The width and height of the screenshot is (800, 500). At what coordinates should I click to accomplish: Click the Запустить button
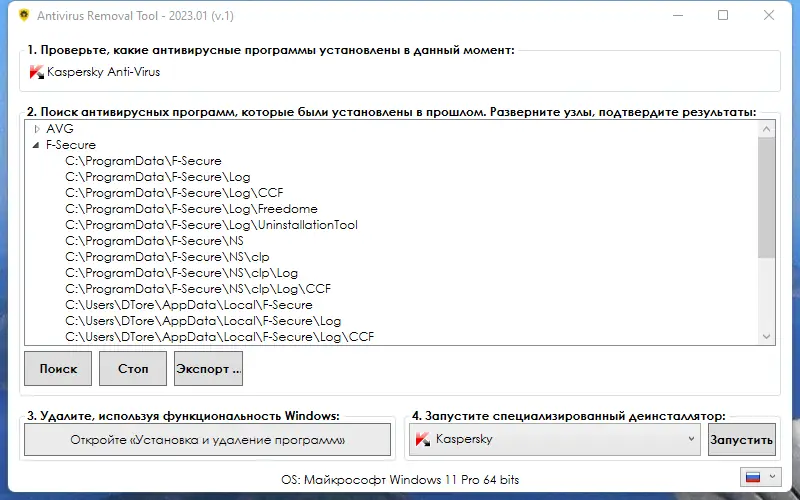(x=741, y=440)
